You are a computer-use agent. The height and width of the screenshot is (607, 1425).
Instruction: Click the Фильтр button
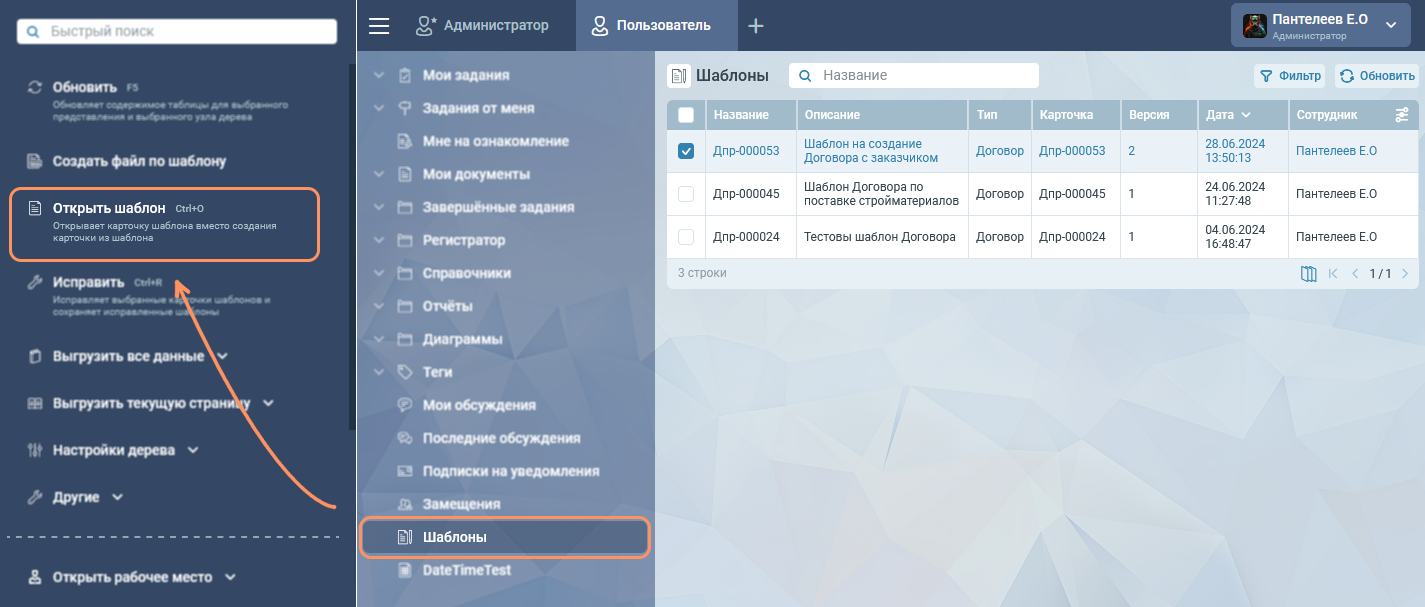pyautogui.click(x=1290, y=76)
